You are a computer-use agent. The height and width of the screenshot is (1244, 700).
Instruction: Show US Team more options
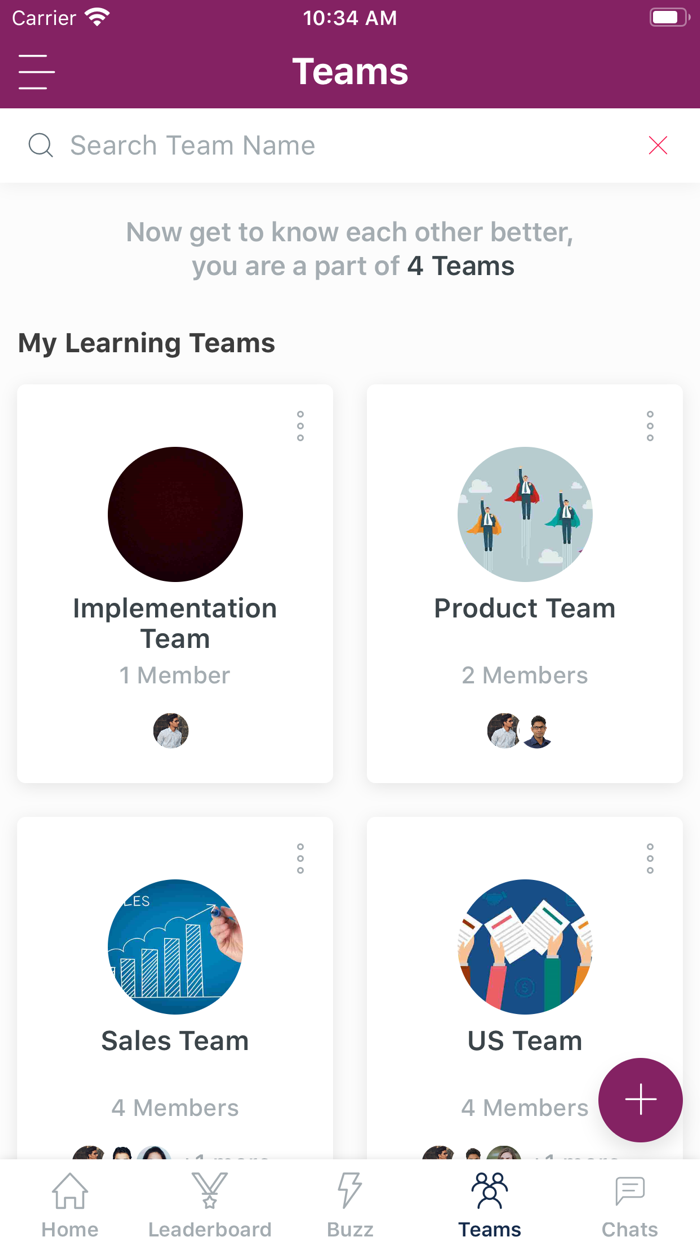(650, 858)
